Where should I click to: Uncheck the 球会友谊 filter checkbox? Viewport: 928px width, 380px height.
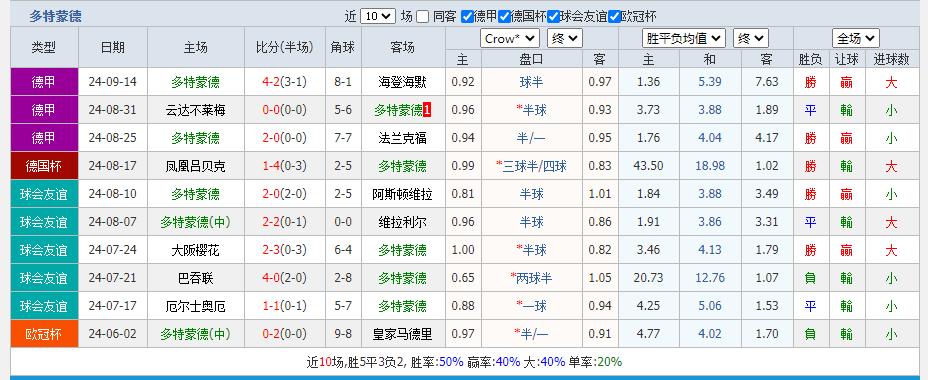coord(553,17)
